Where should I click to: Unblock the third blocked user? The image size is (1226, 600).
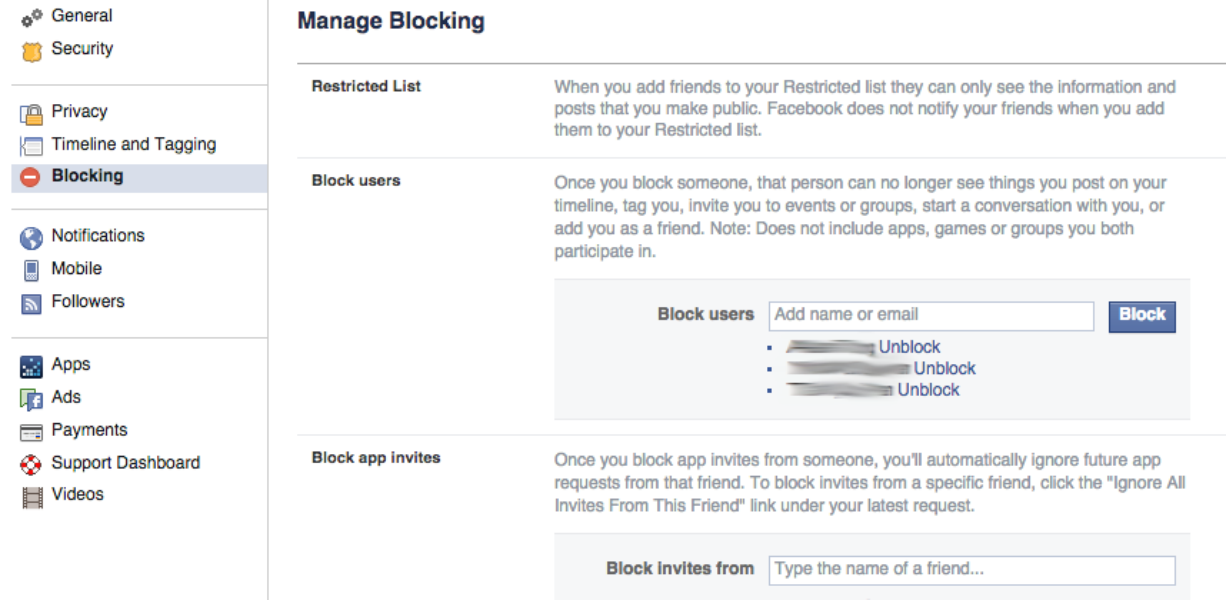[x=928, y=390]
